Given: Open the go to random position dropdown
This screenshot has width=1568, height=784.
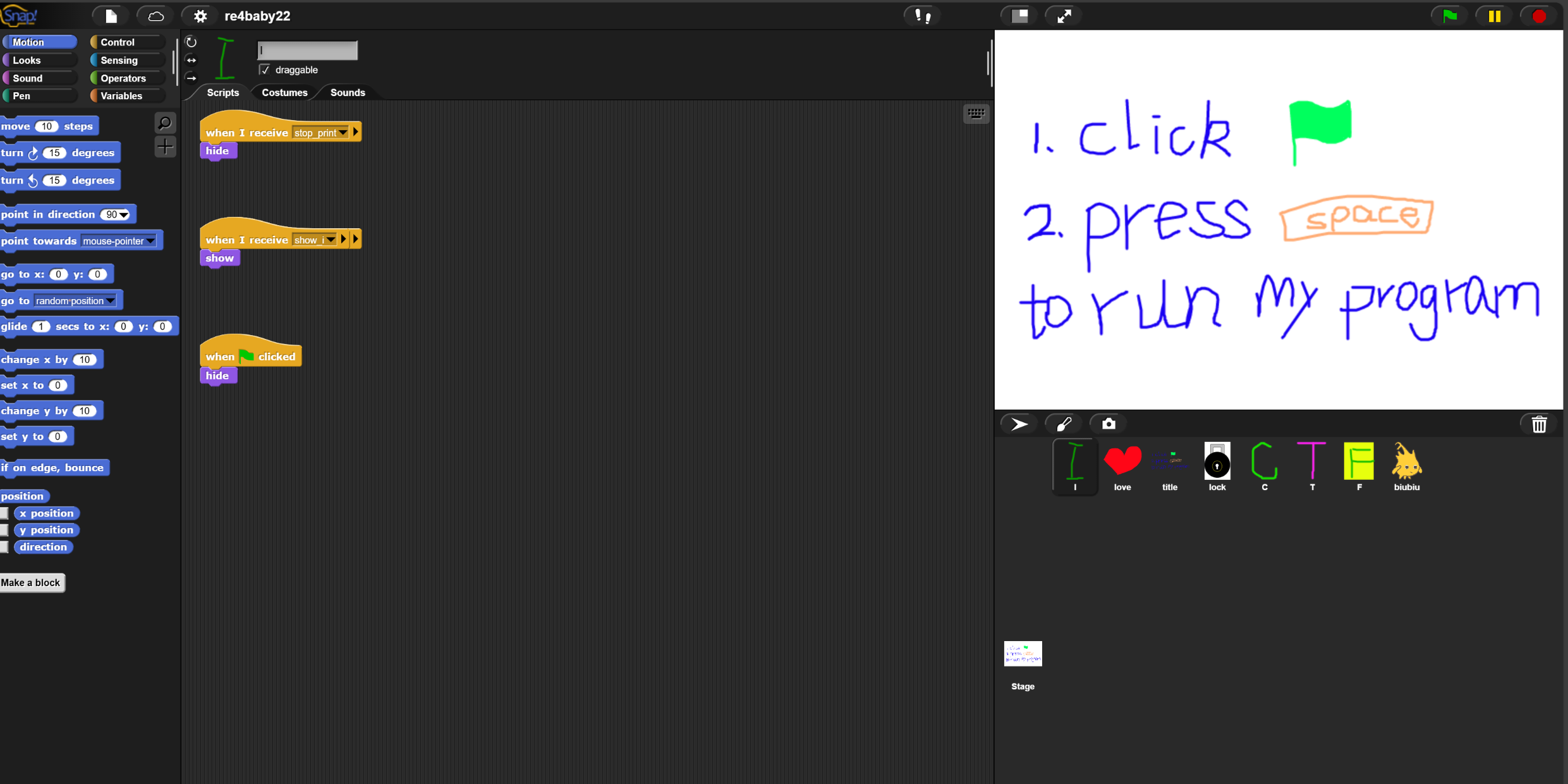Looking at the screenshot, I should [x=111, y=301].
